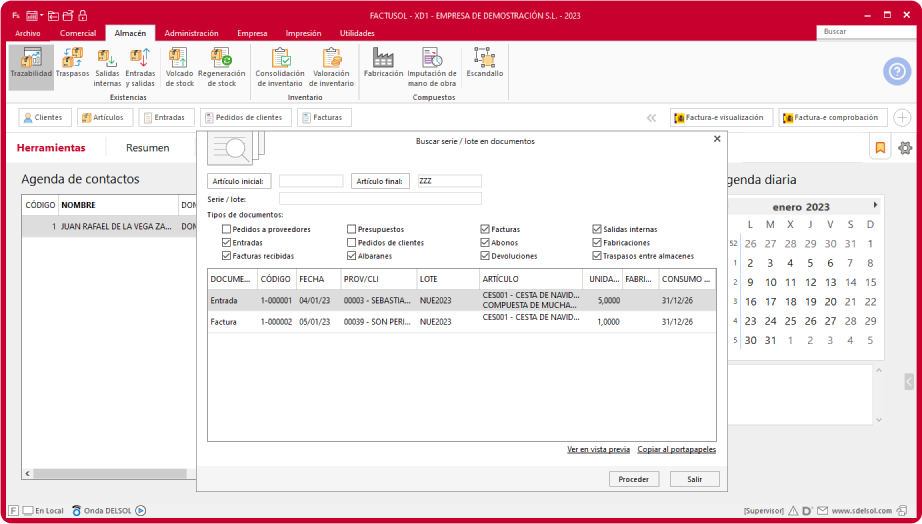922x524 pixels.
Task: Switch to the Utilidades ribbon tab
Action: [357, 34]
